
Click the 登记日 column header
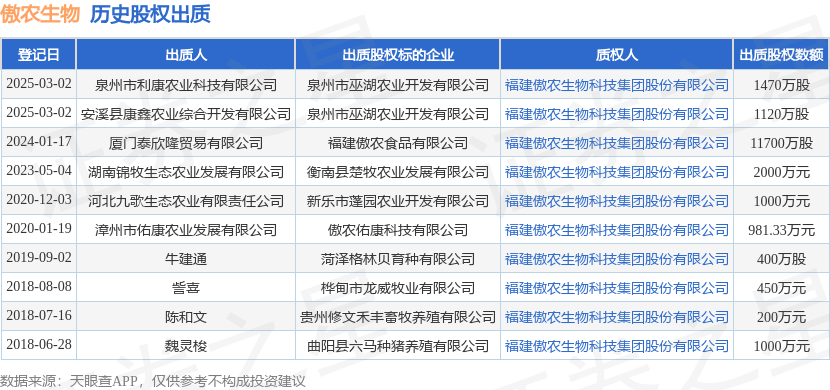tap(38, 55)
